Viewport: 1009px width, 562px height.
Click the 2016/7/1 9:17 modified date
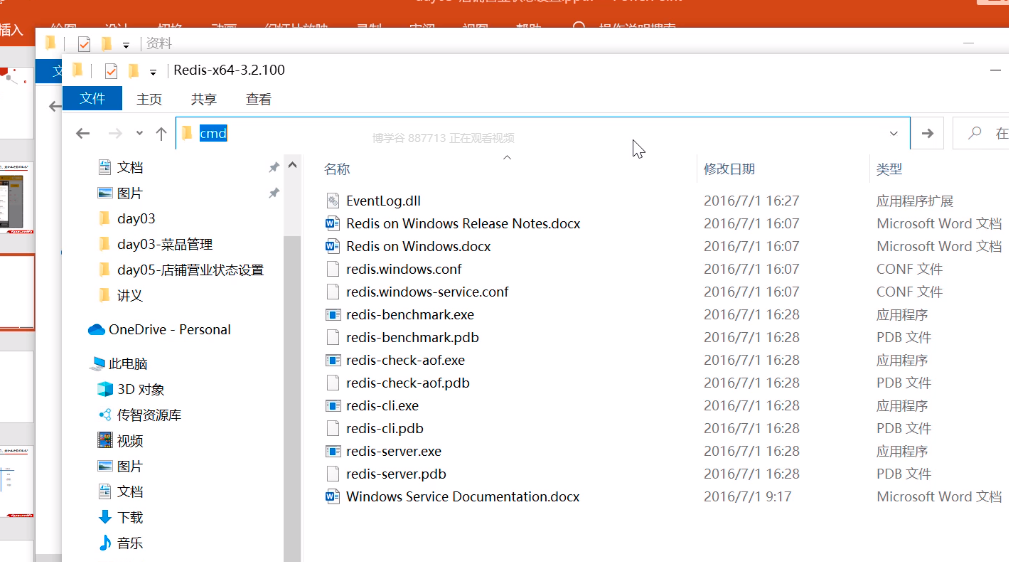click(747, 496)
